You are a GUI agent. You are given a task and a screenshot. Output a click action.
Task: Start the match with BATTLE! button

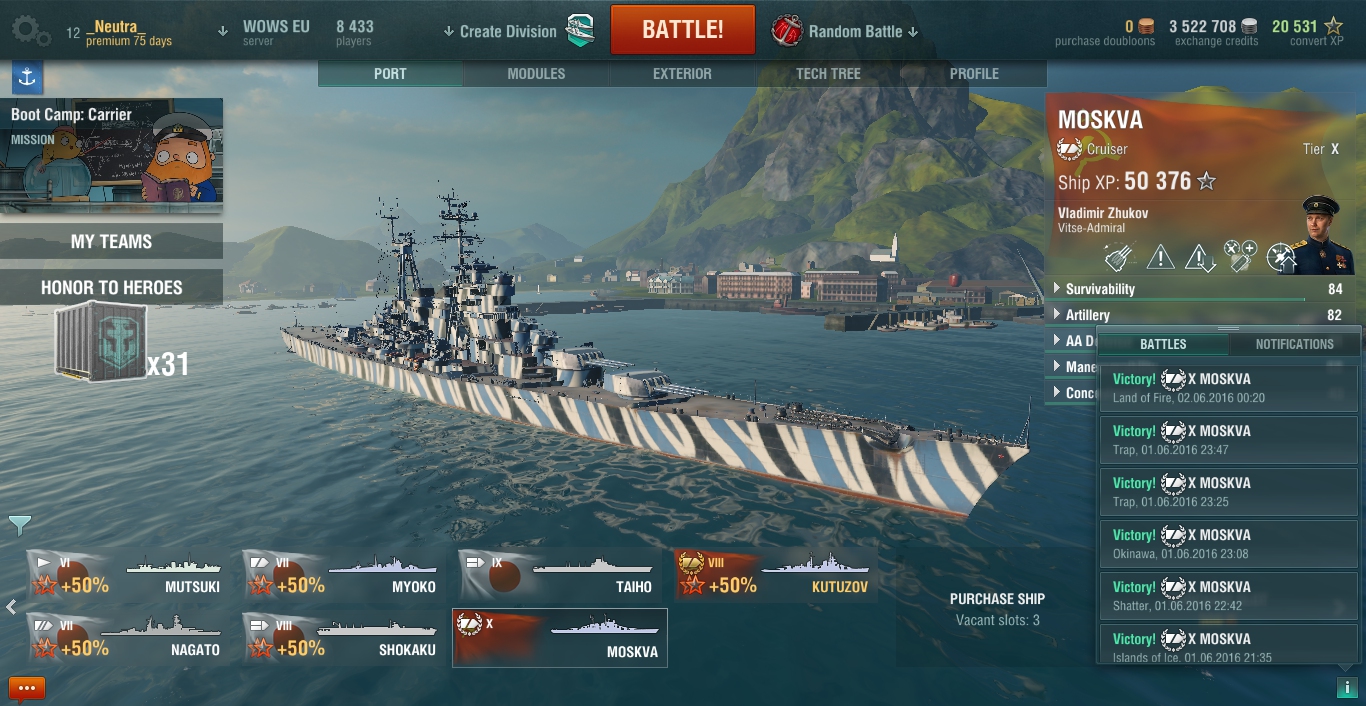tap(683, 29)
